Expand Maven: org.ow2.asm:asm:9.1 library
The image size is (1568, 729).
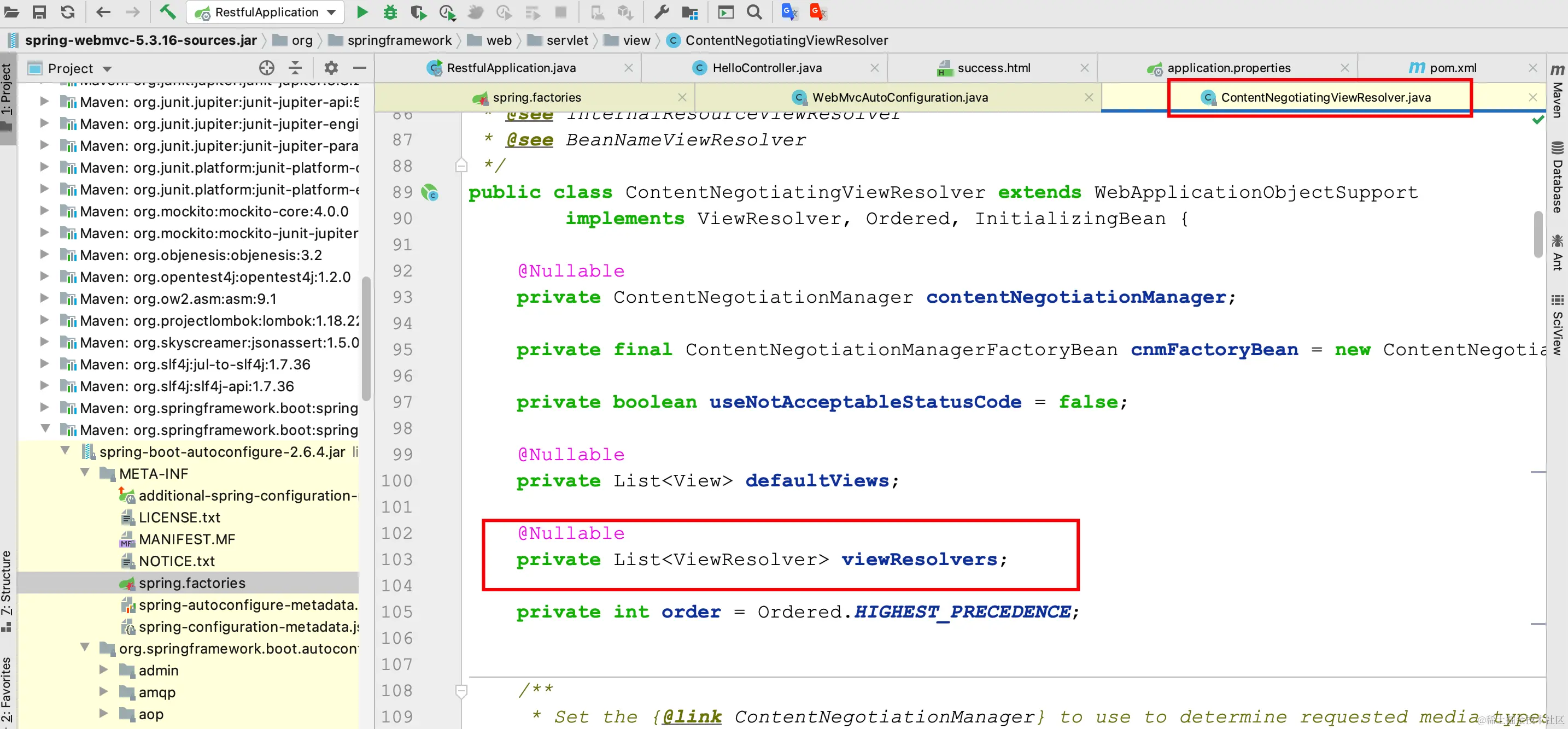click(44, 299)
